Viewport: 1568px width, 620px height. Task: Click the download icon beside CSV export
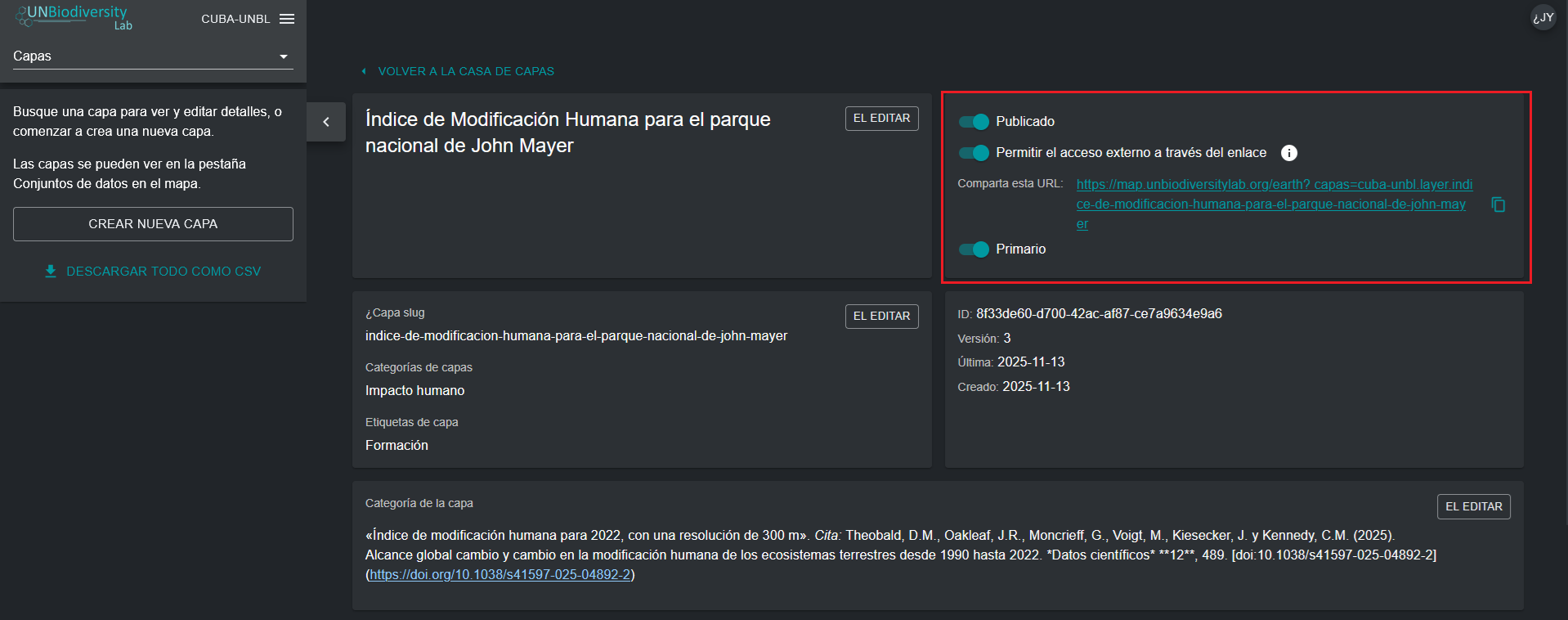[x=51, y=271]
